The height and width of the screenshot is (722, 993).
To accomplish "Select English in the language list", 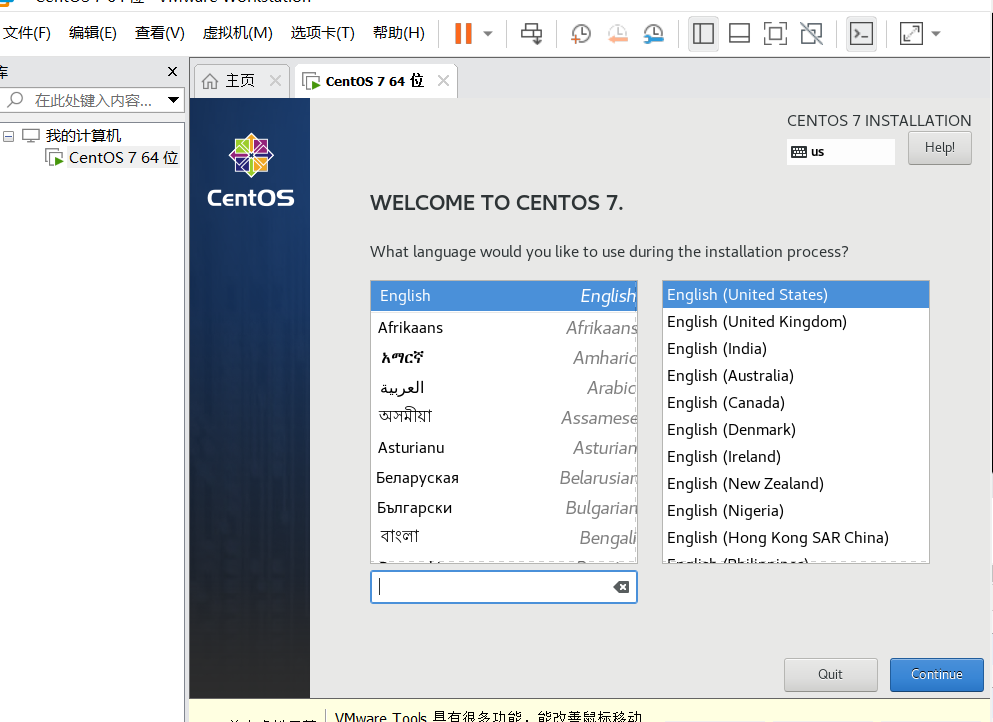I will coord(503,296).
